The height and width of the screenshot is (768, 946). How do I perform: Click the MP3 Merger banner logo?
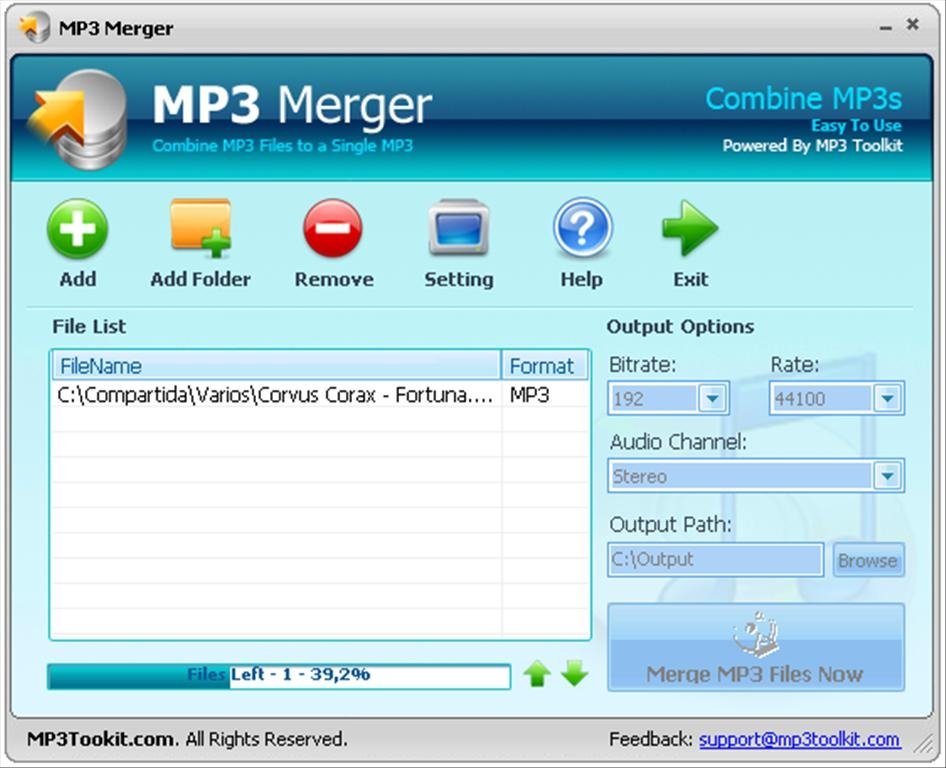[77, 119]
